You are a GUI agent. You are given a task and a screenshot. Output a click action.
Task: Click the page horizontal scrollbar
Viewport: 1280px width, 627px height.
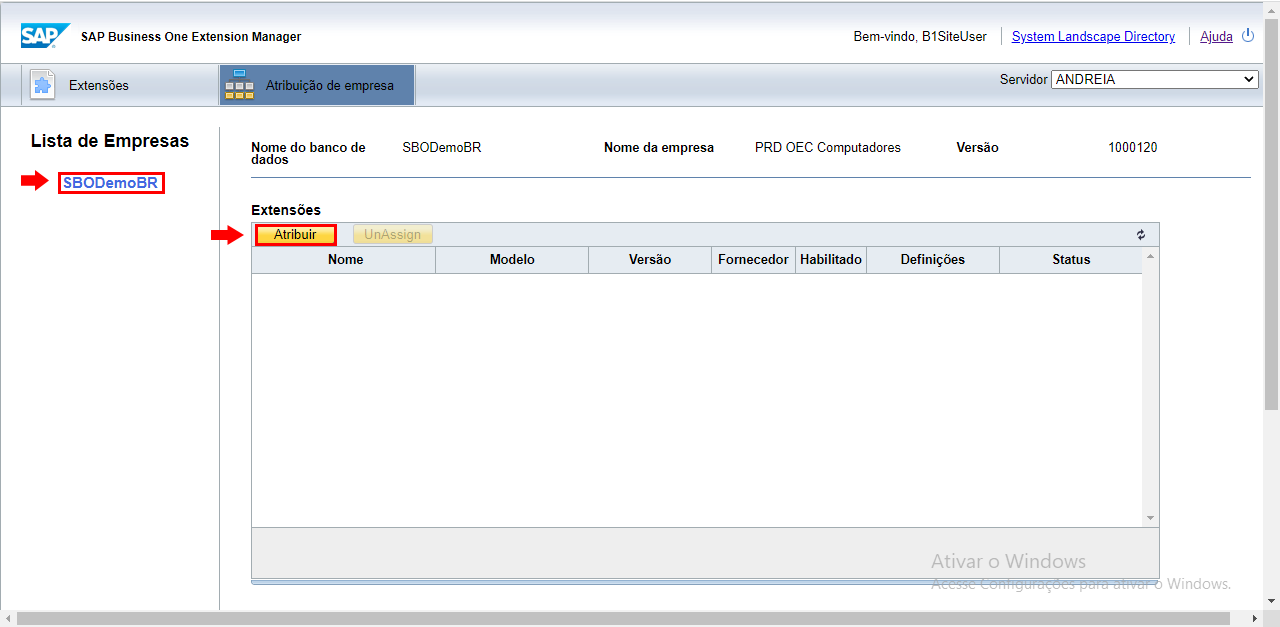pyautogui.click(x=623, y=619)
